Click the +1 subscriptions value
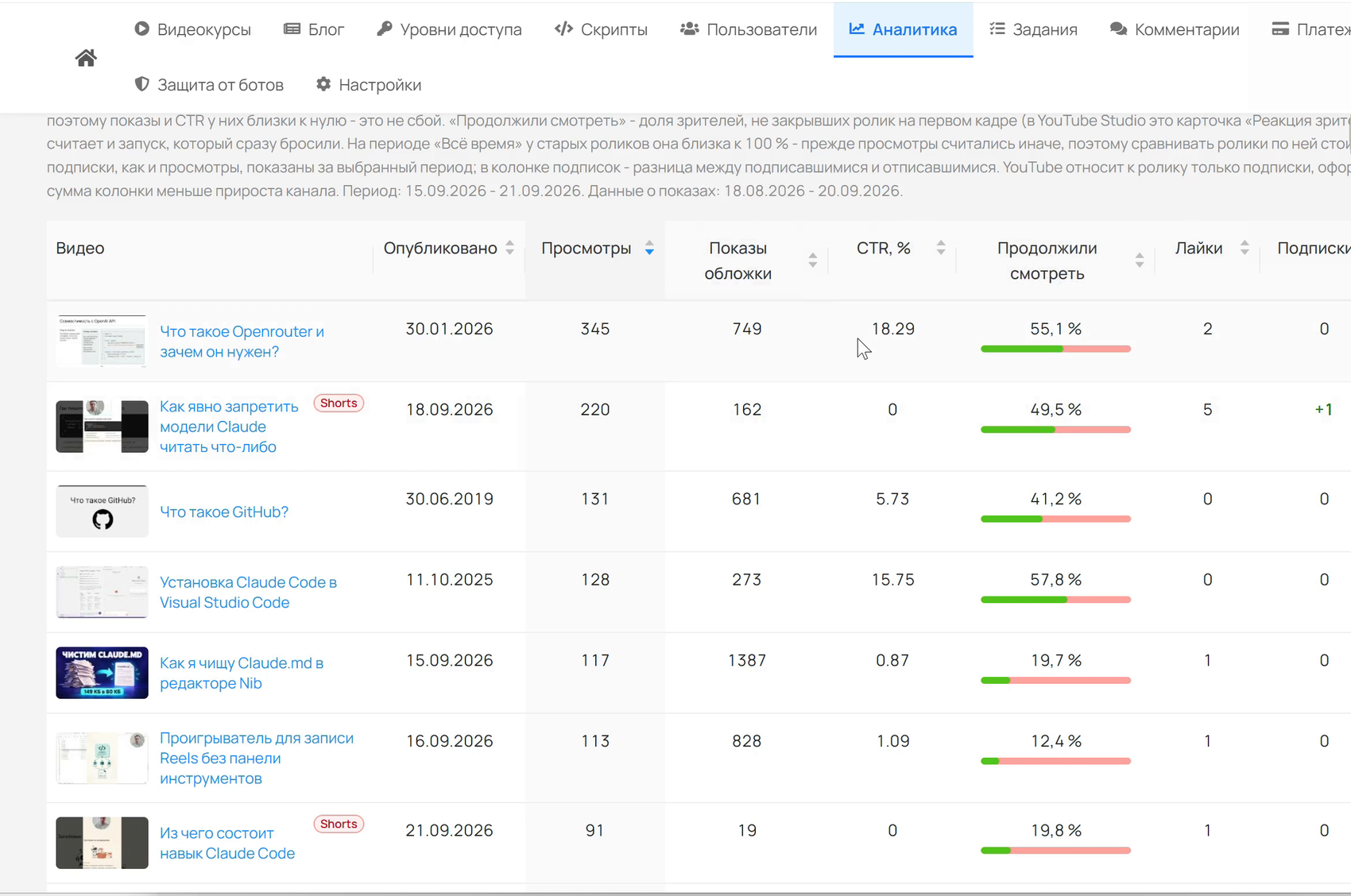This screenshot has width=1351, height=896. [1323, 409]
